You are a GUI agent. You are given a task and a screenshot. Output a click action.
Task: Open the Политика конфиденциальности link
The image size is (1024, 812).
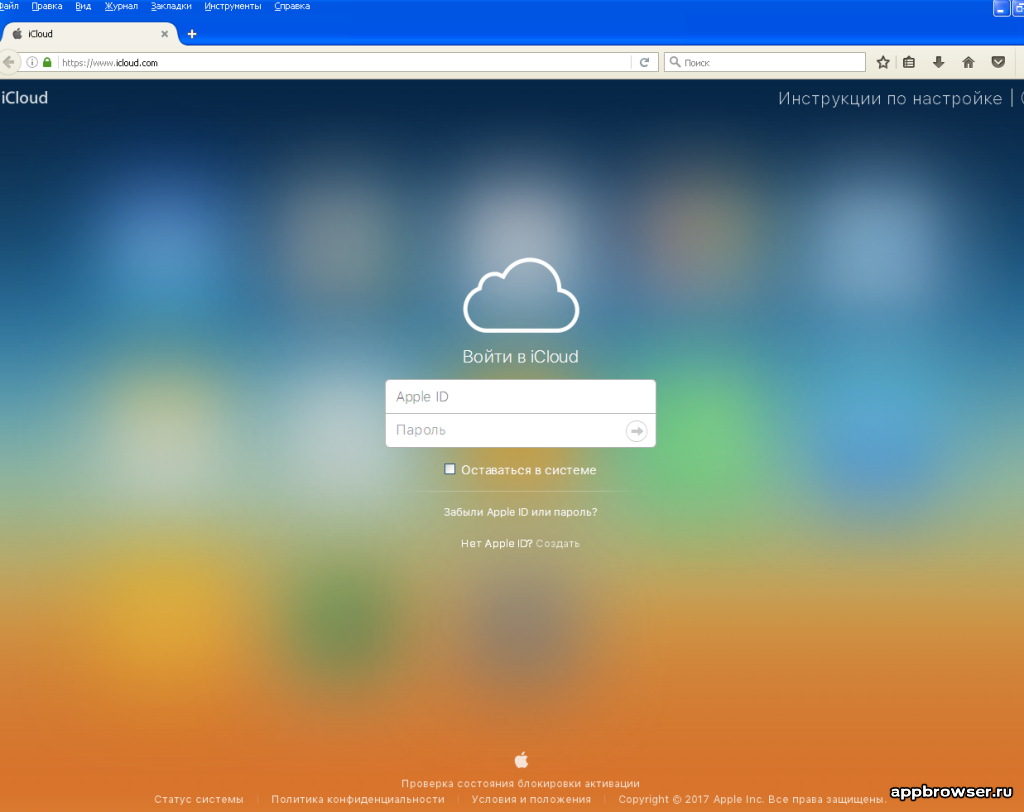point(357,799)
